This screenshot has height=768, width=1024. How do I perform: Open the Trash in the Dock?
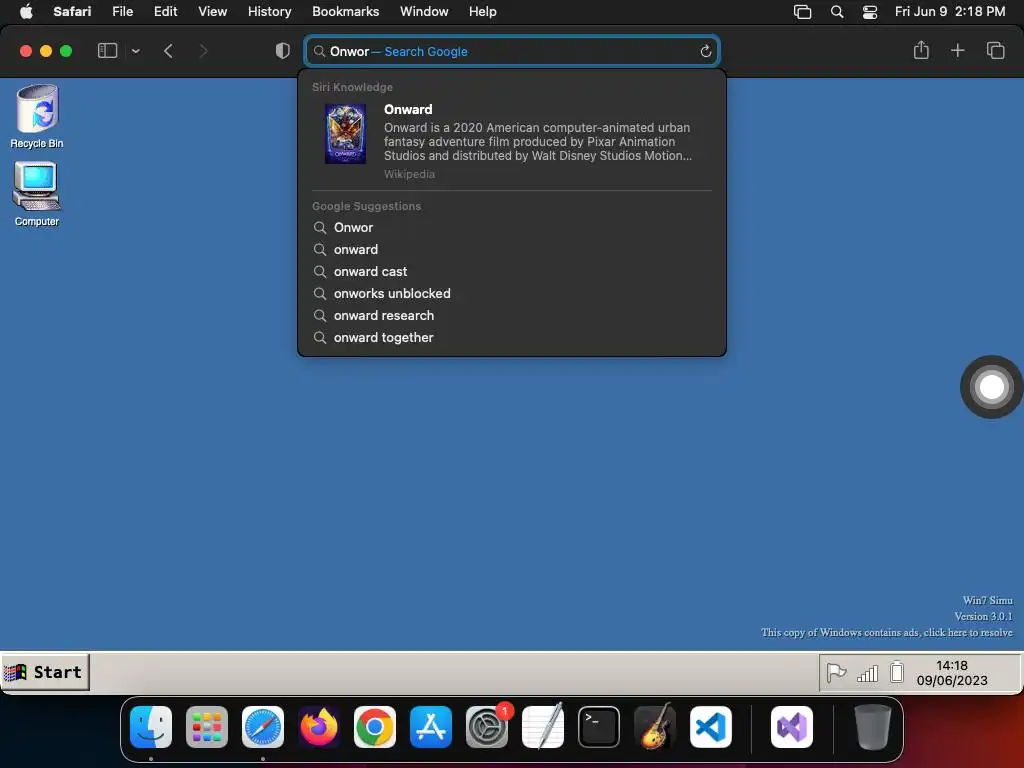click(x=872, y=727)
